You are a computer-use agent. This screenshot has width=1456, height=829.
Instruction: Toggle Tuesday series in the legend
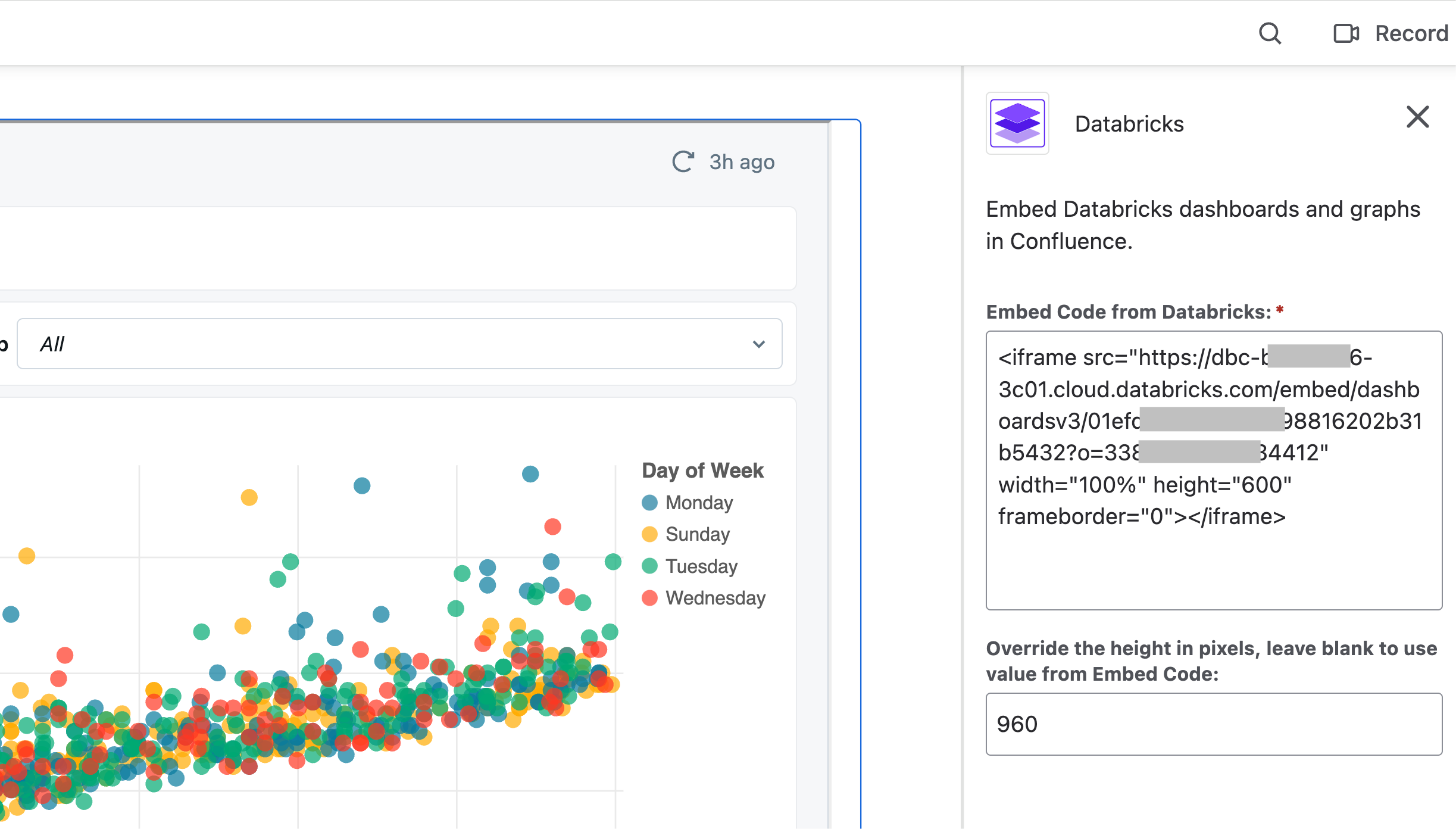[701, 566]
